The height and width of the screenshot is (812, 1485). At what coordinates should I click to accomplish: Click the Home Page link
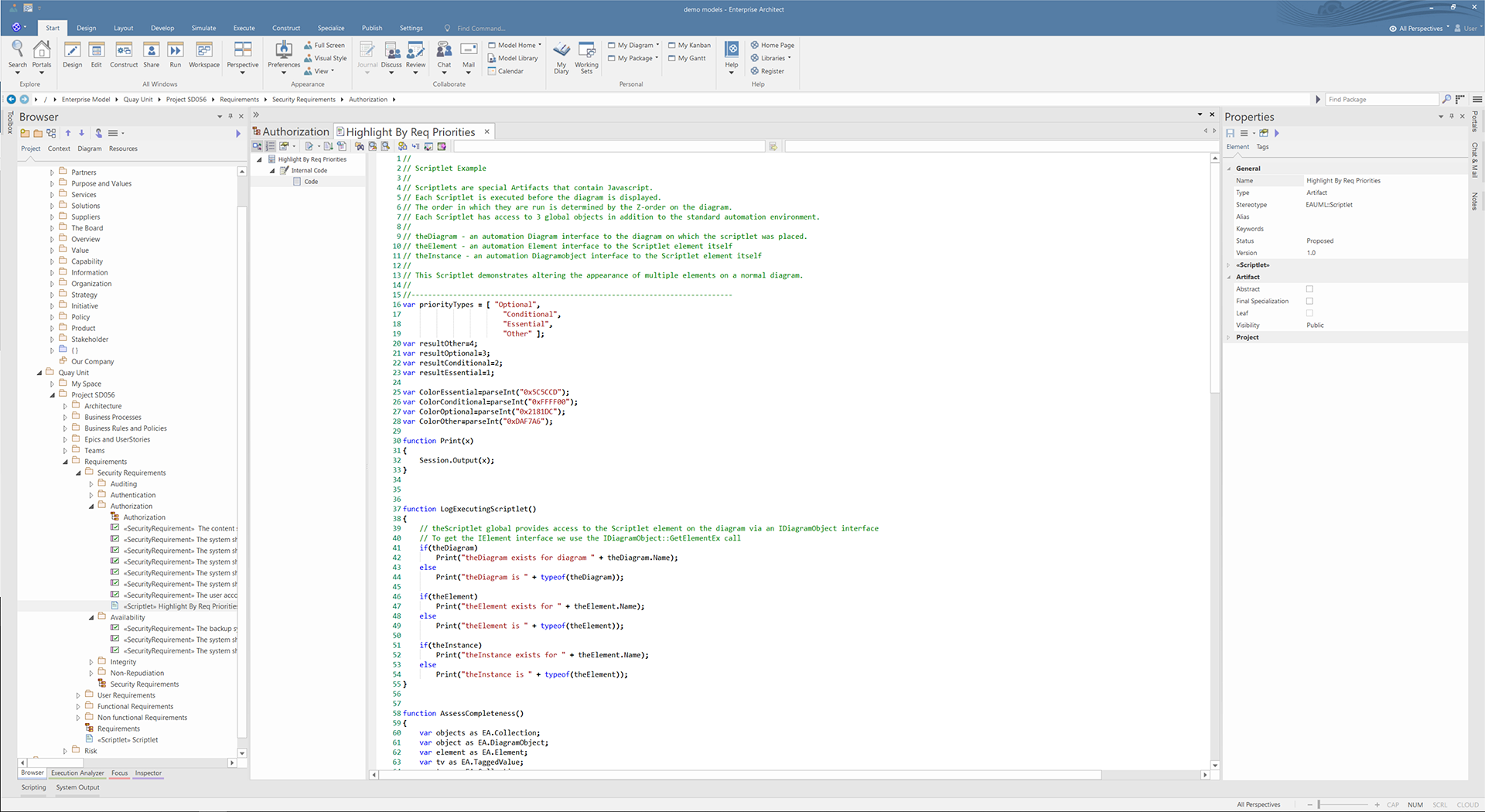point(777,46)
